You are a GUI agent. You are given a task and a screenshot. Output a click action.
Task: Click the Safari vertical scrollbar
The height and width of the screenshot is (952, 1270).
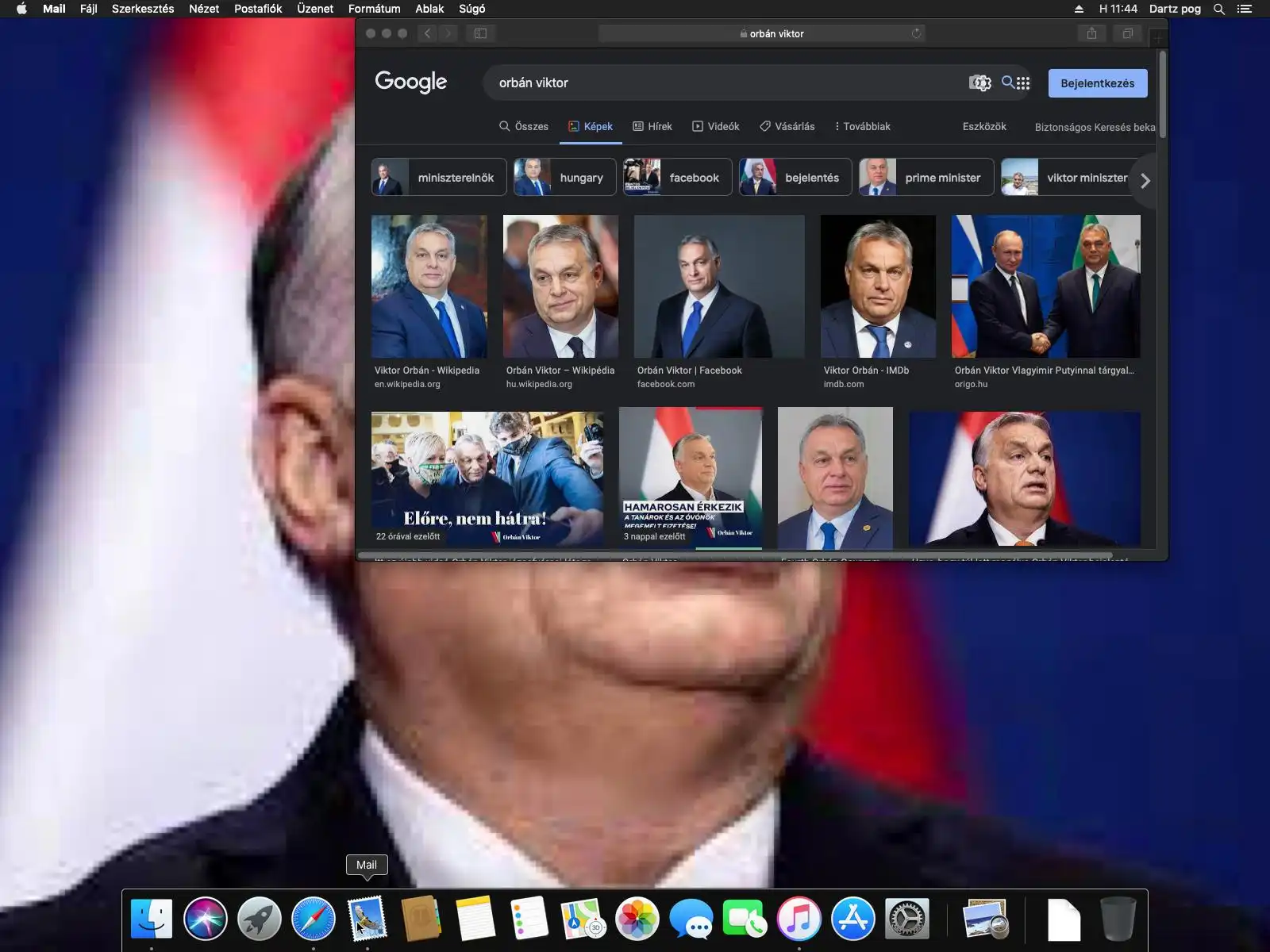pyautogui.click(x=1163, y=94)
